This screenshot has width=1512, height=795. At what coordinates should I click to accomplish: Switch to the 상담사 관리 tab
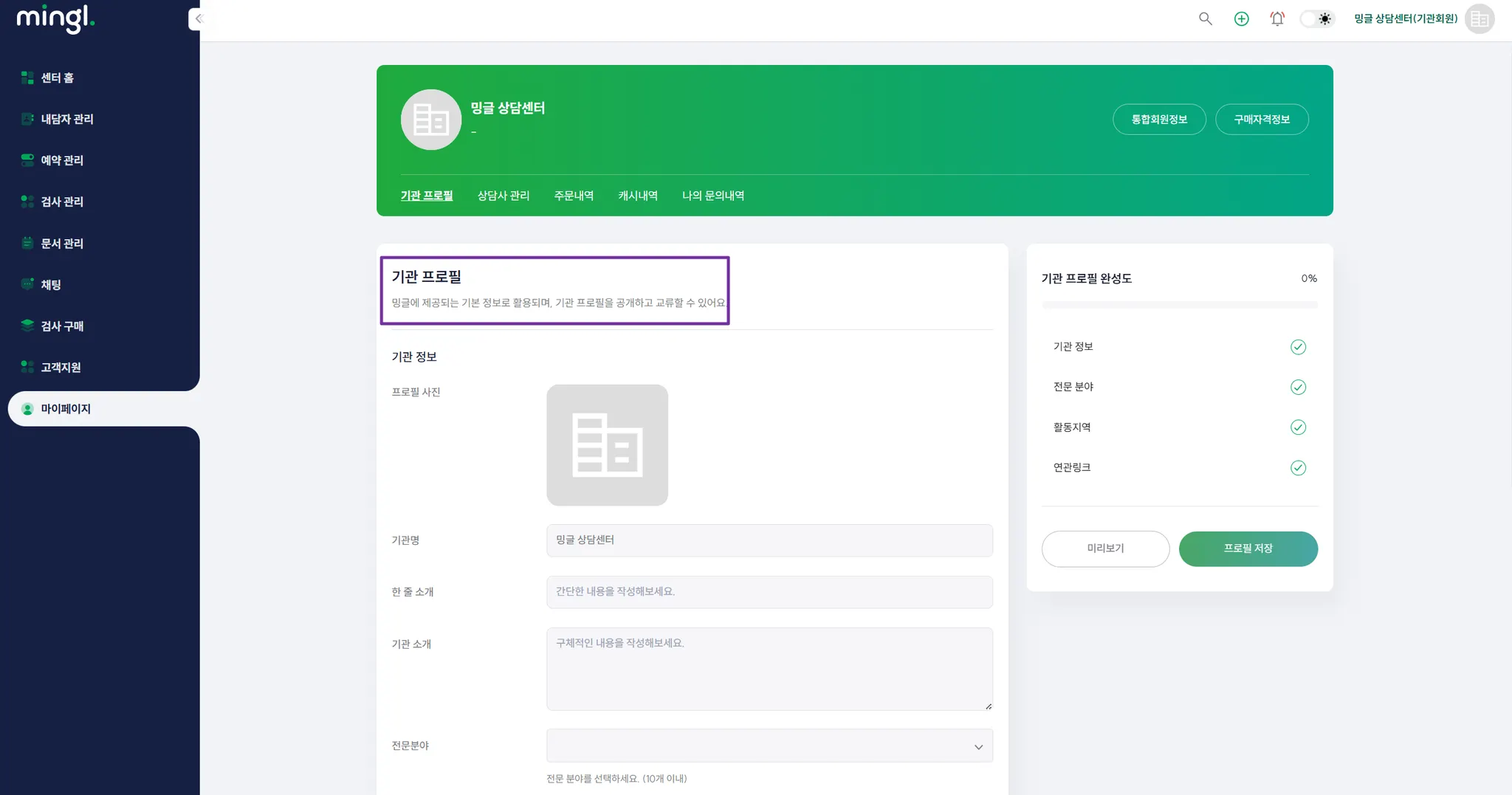[504, 196]
